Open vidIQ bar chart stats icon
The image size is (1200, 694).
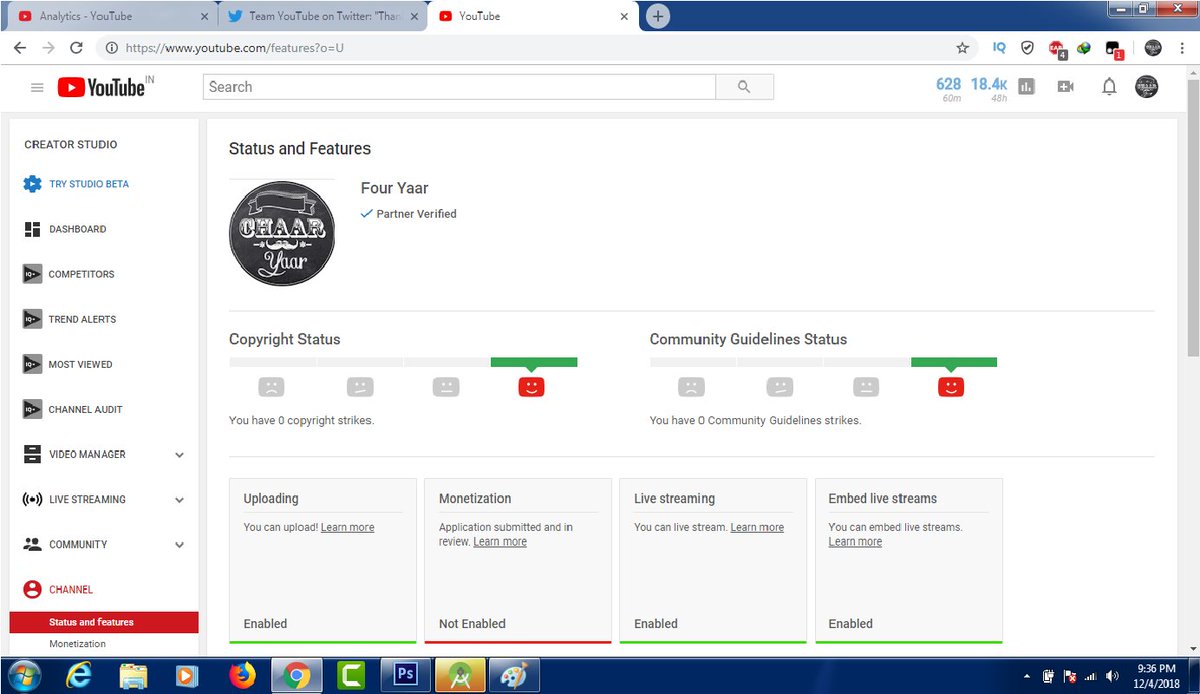[1026, 87]
